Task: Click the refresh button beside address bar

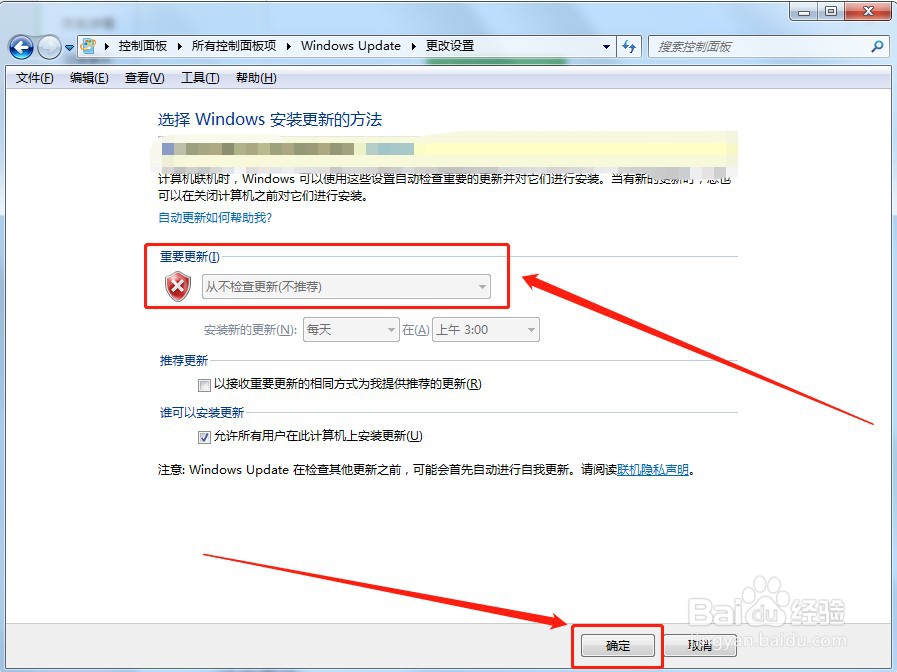Action: 629,46
